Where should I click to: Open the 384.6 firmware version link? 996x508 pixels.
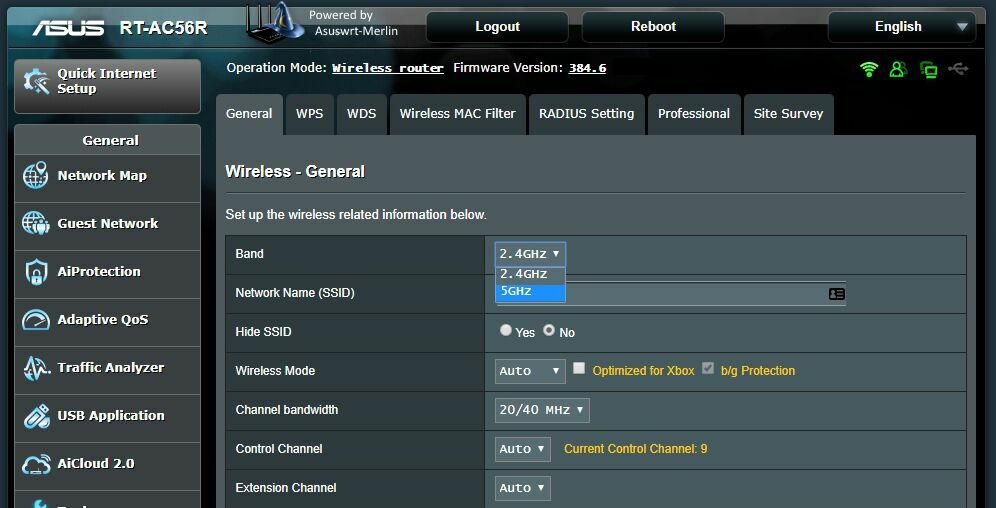587,68
